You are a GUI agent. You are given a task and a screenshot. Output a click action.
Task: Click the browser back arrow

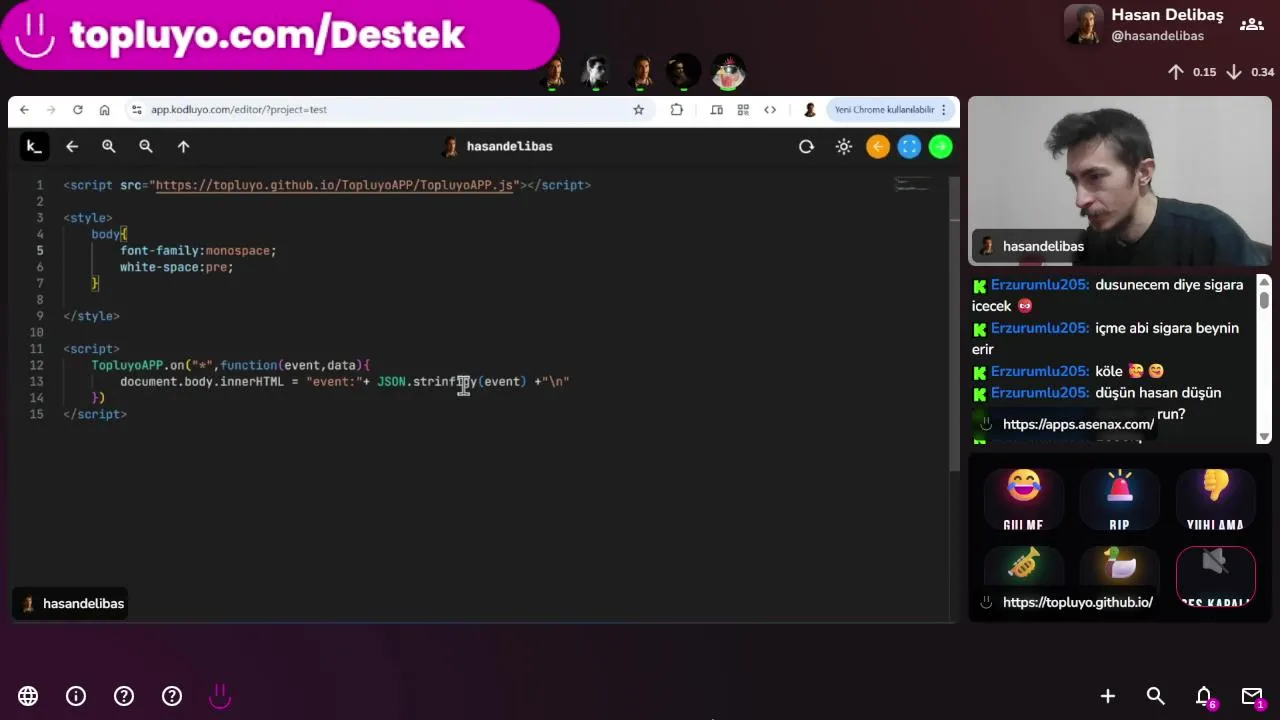(24, 110)
